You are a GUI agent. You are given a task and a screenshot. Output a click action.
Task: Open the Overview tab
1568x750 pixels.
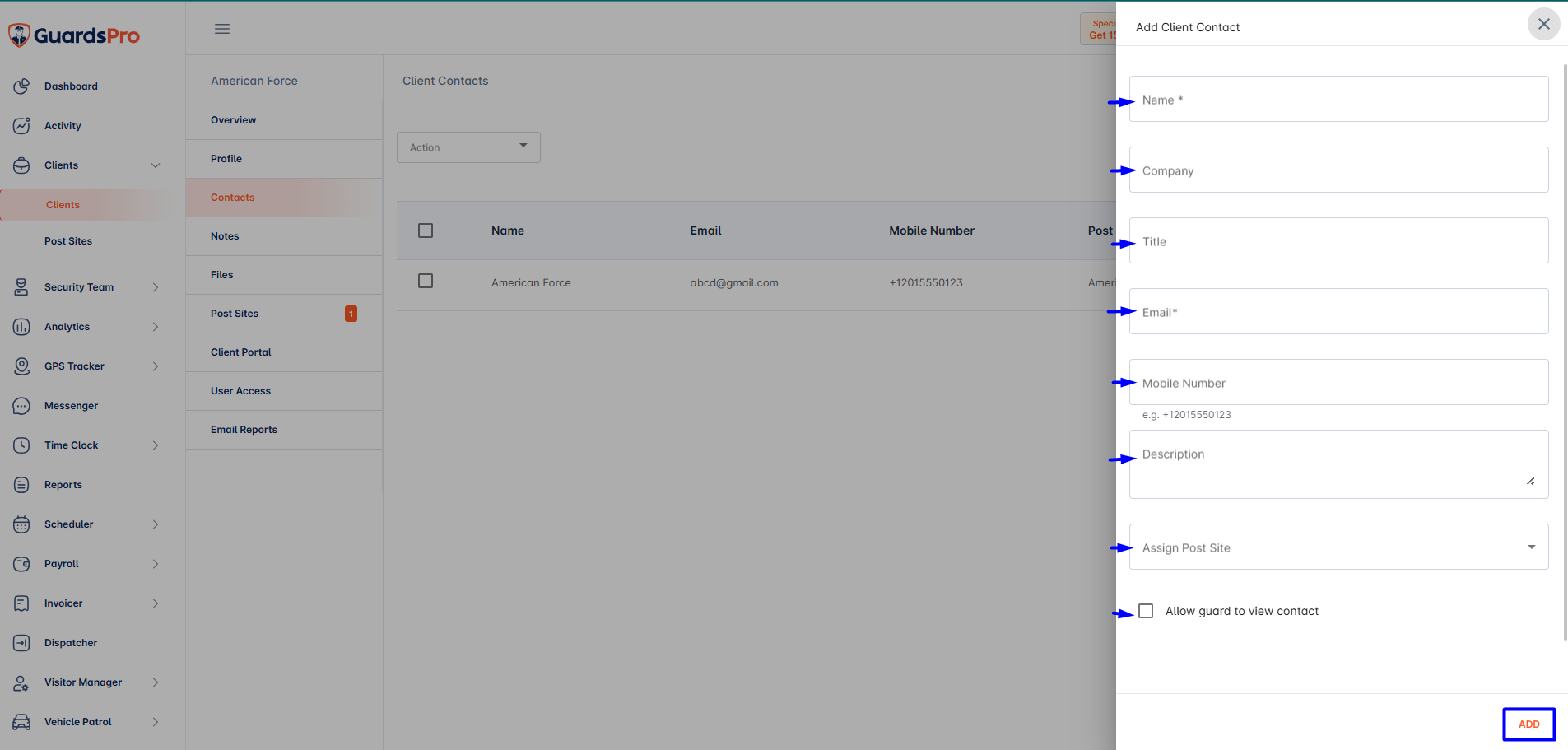tap(284, 120)
